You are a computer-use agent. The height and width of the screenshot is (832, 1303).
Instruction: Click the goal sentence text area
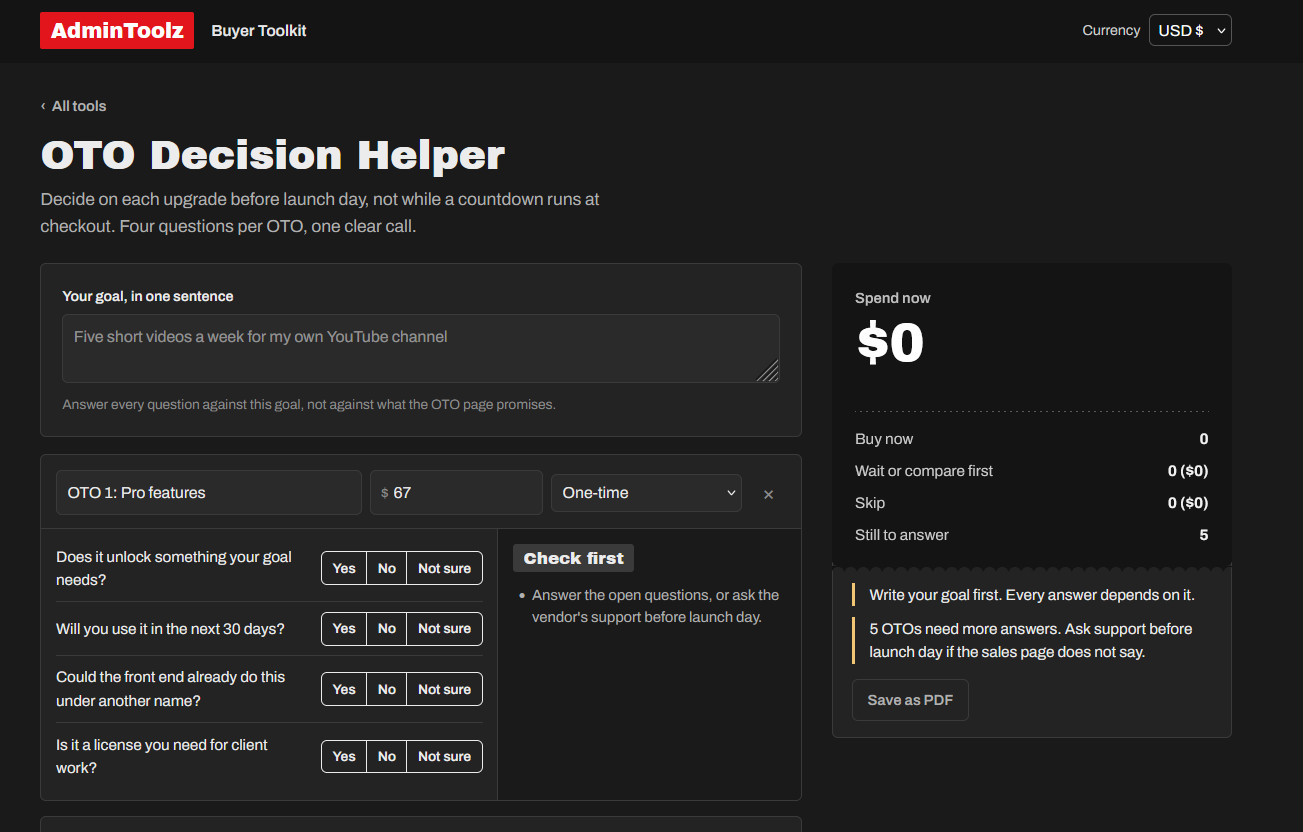[x=421, y=348]
